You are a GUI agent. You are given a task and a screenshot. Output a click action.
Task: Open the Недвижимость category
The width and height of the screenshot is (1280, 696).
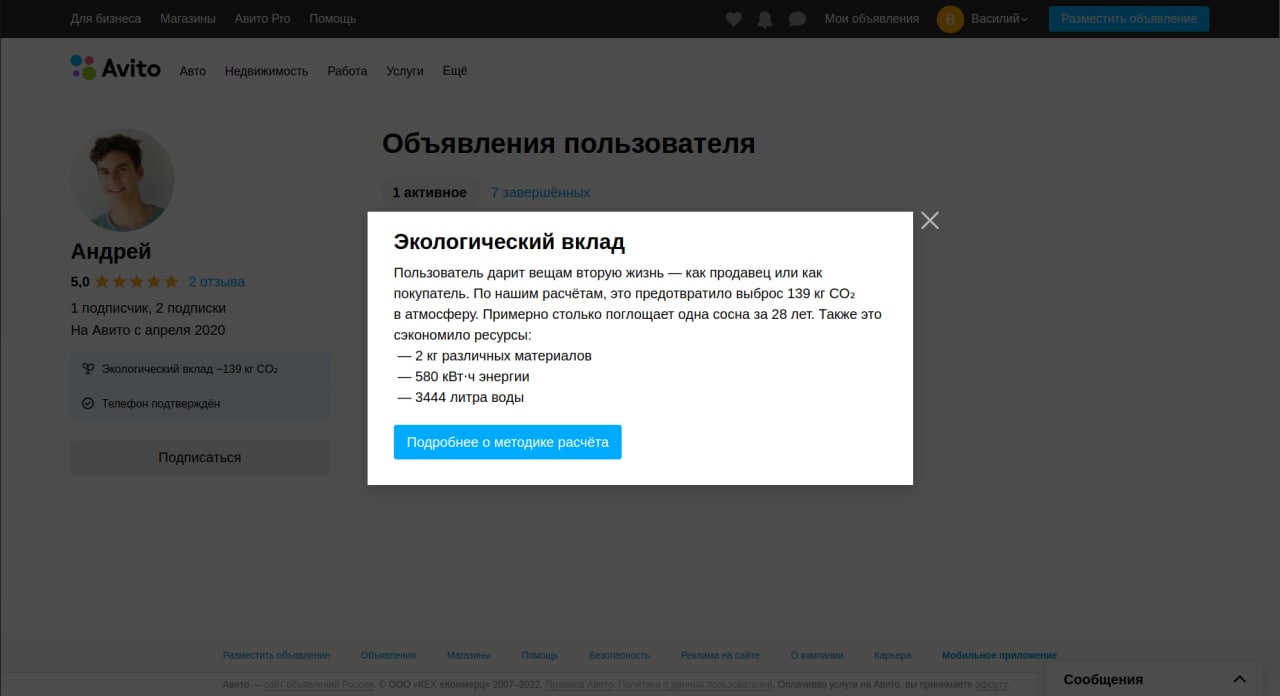(x=266, y=71)
